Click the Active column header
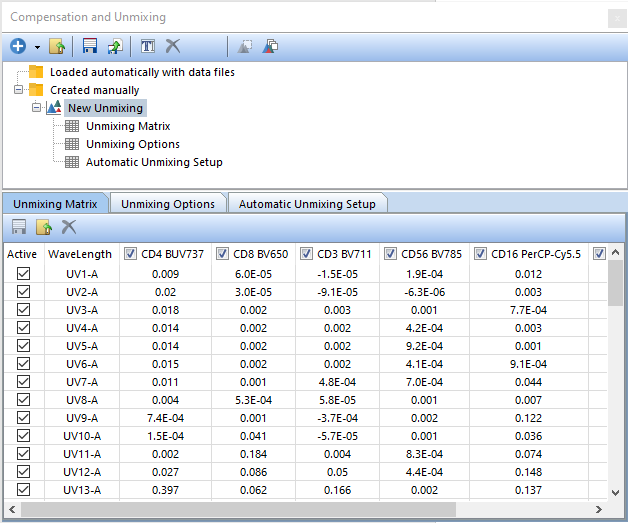The image size is (628, 523). pos(22,254)
